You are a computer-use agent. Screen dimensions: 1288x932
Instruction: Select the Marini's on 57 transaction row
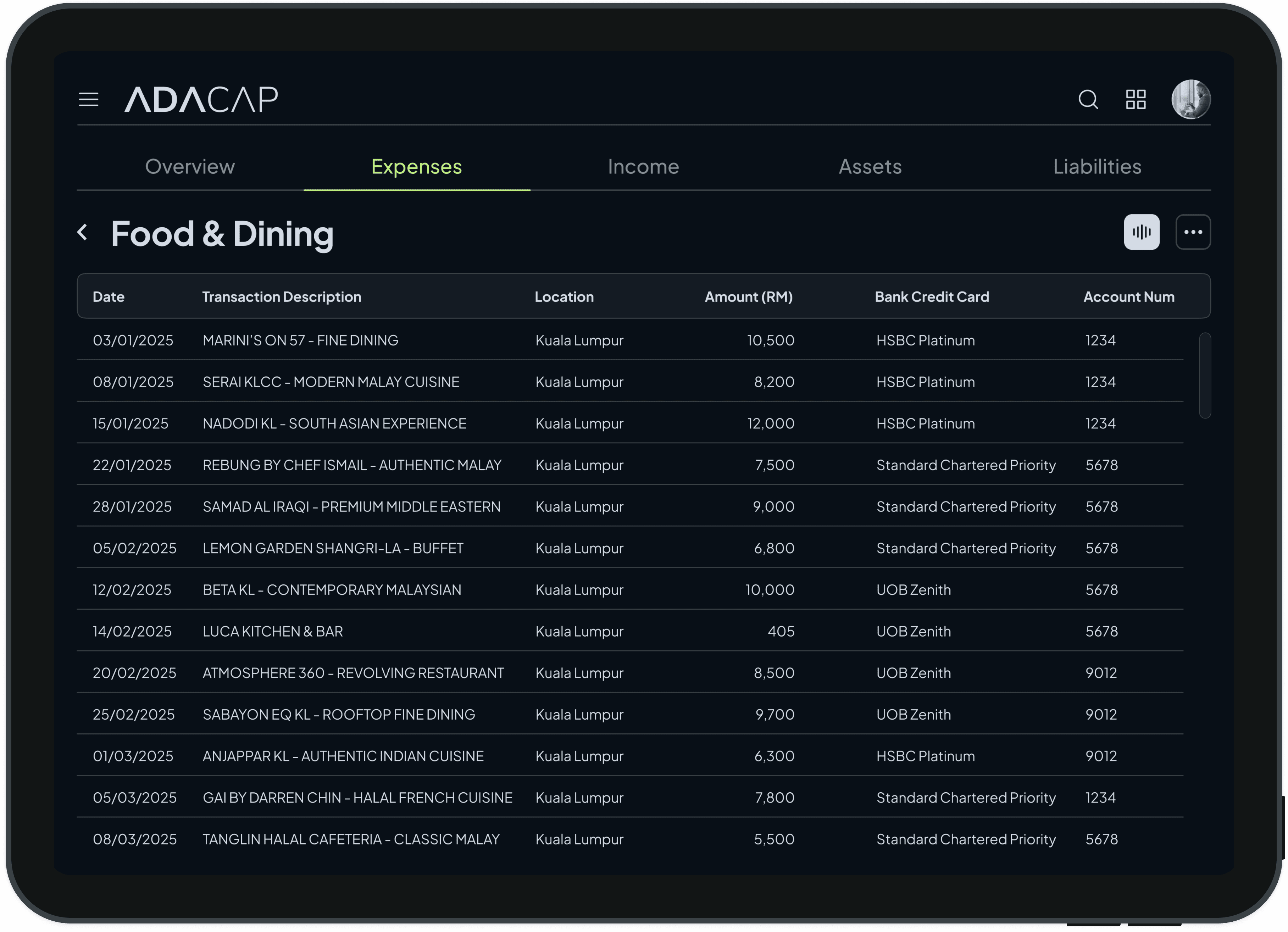coord(300,340)
